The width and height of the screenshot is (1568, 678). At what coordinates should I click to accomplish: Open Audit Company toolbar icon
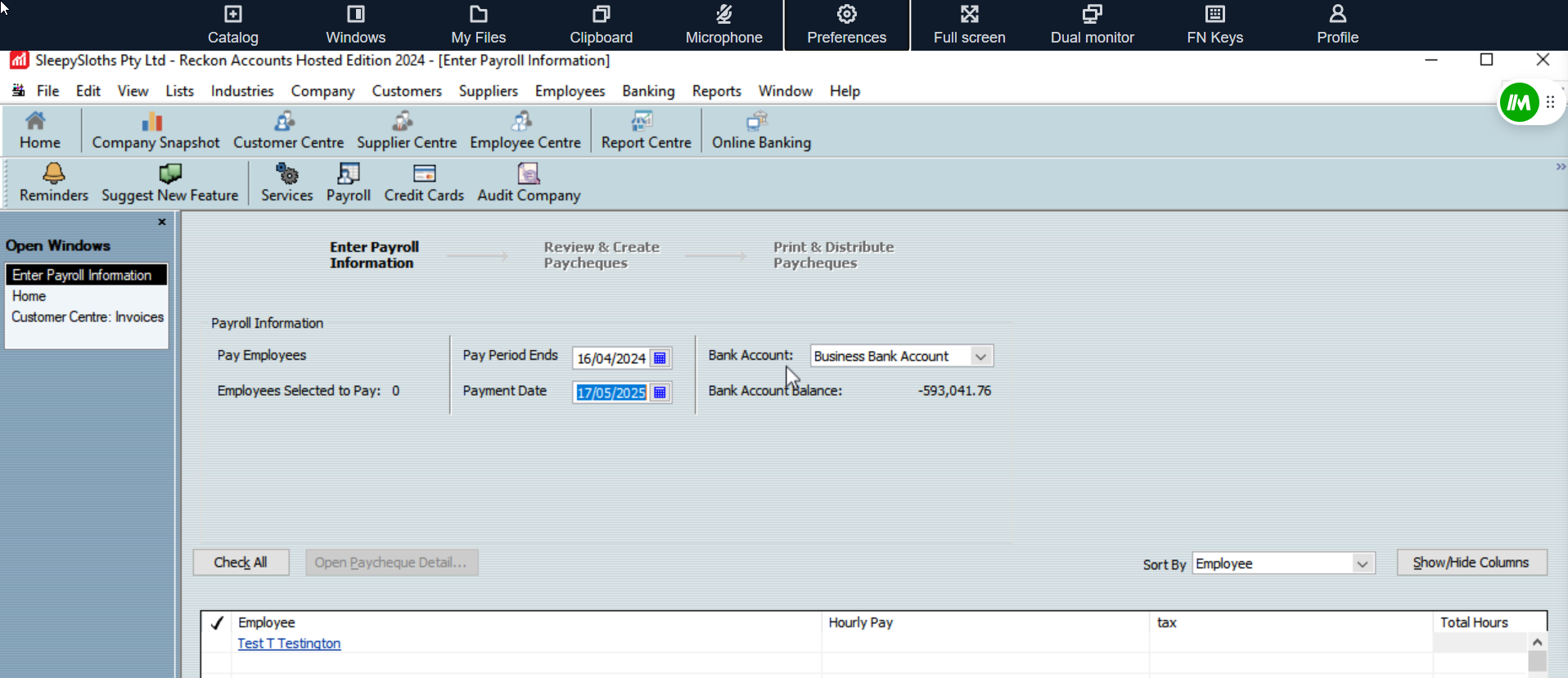(x=529, y=183)
